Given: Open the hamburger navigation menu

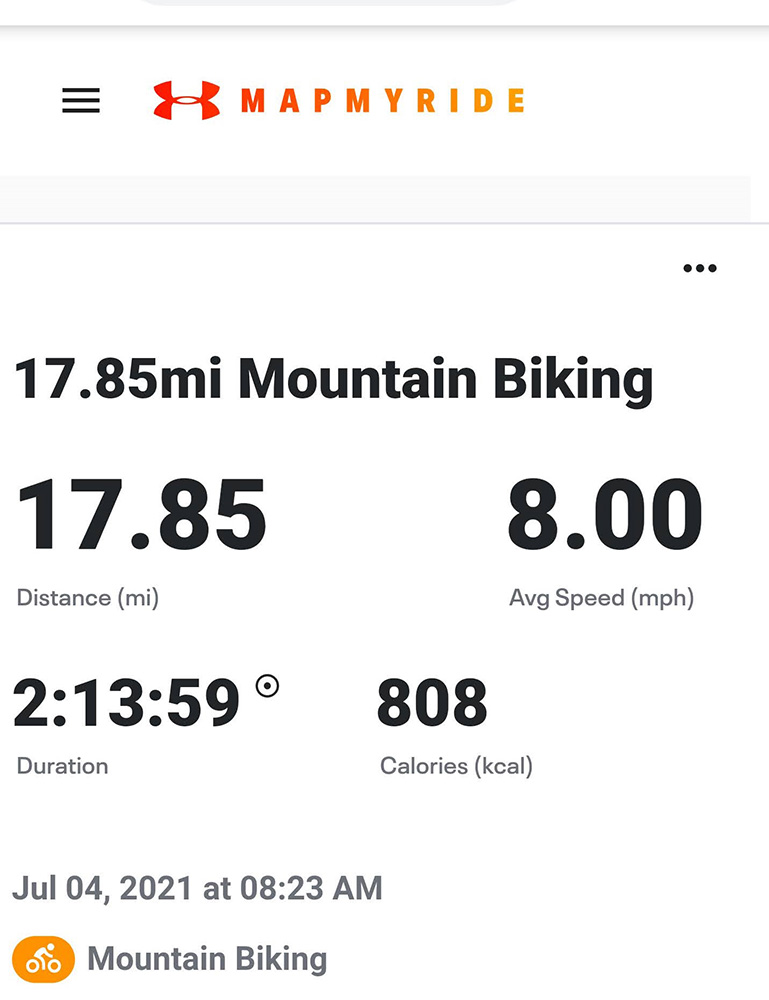Looking at the screenshot, I should 81,100.
